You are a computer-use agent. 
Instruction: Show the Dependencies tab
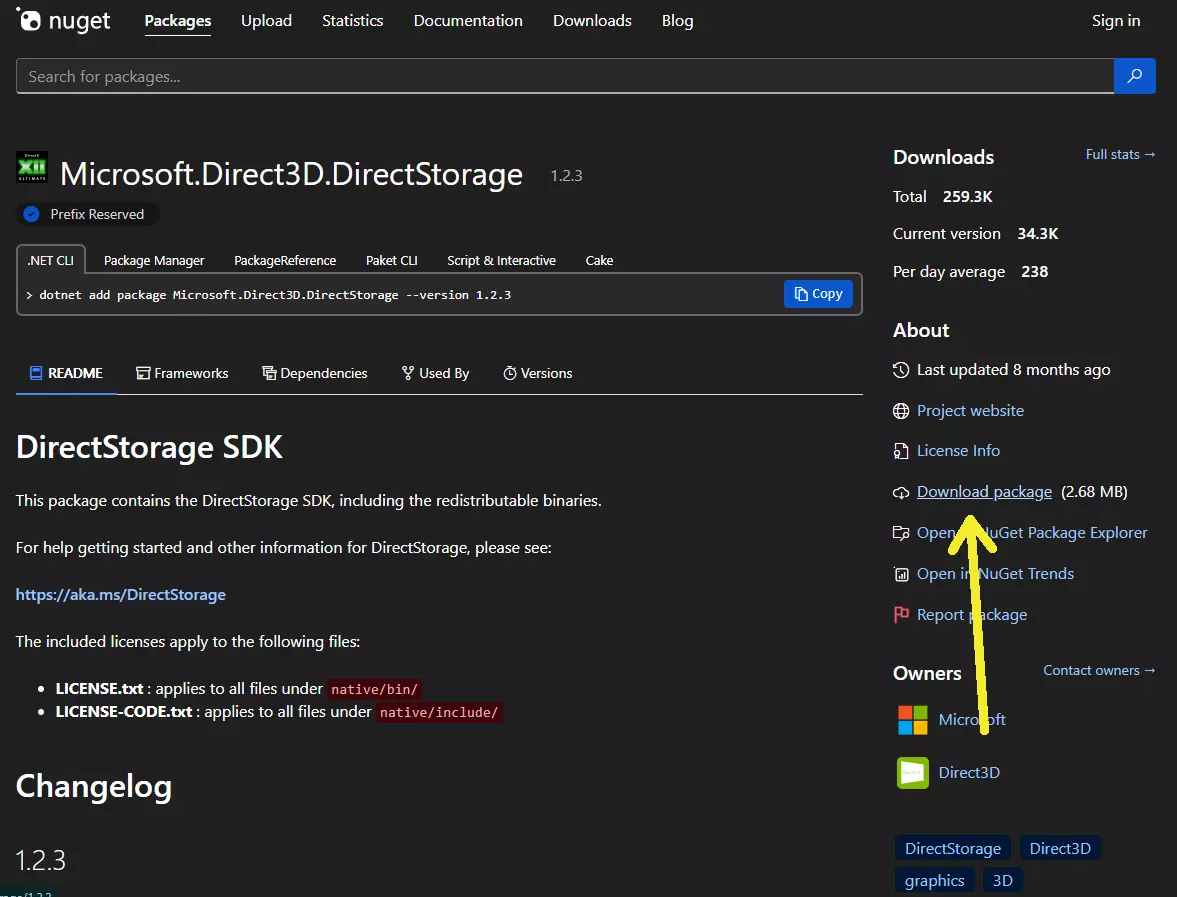point(314,373)
